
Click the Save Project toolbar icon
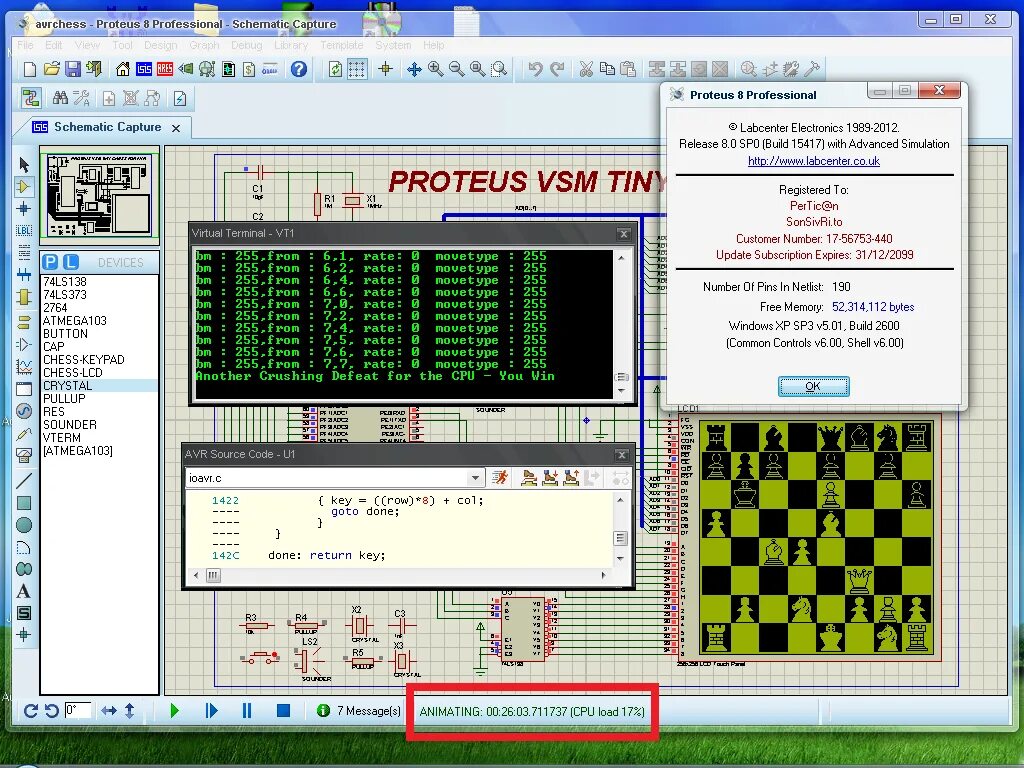[x=72, y=69]
